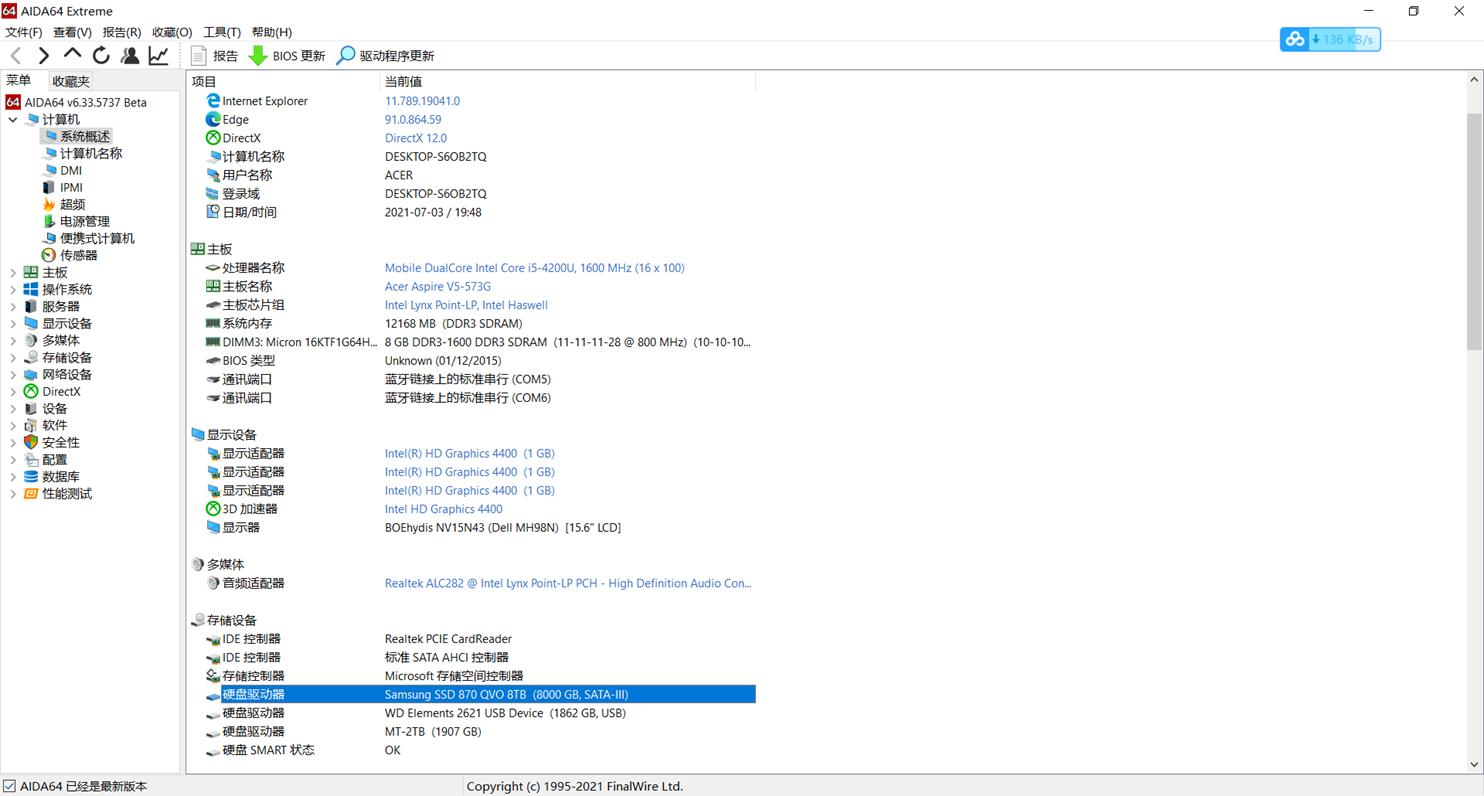Viewport: 1484px width, 796px height.
Task: Click the BIOS 更新 toolbar button
Action: pyautogui.click(x=287, y=56)
